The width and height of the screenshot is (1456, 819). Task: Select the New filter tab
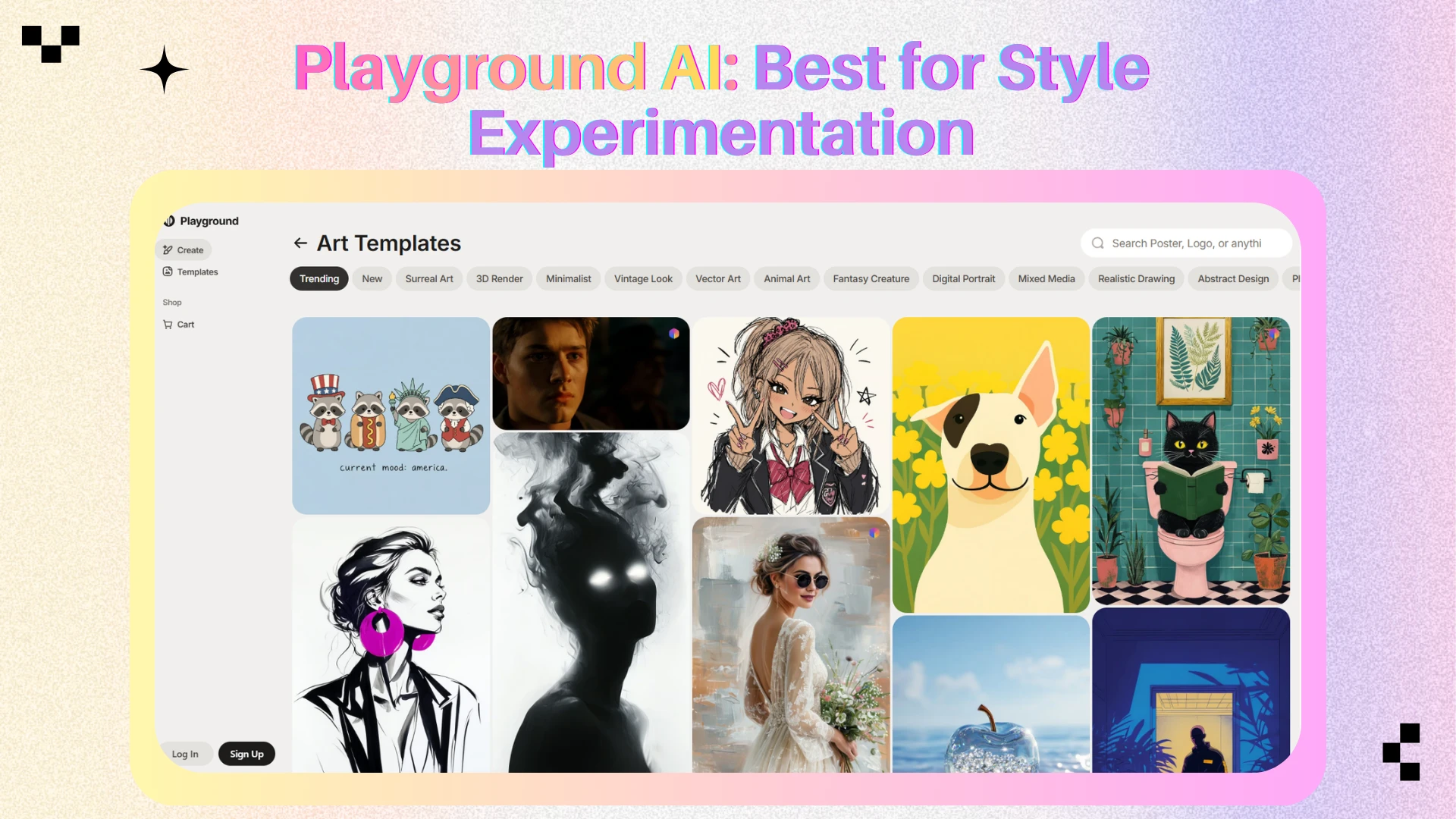(372, 279)
